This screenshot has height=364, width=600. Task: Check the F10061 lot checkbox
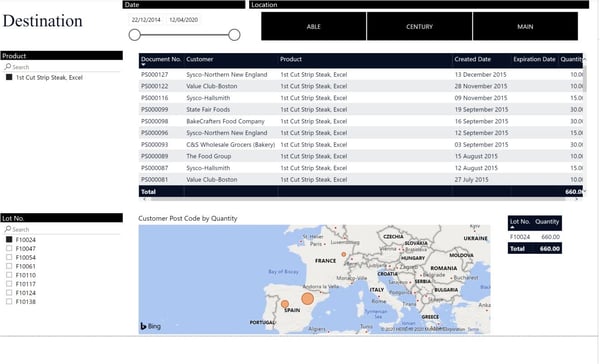pos(9,266)
